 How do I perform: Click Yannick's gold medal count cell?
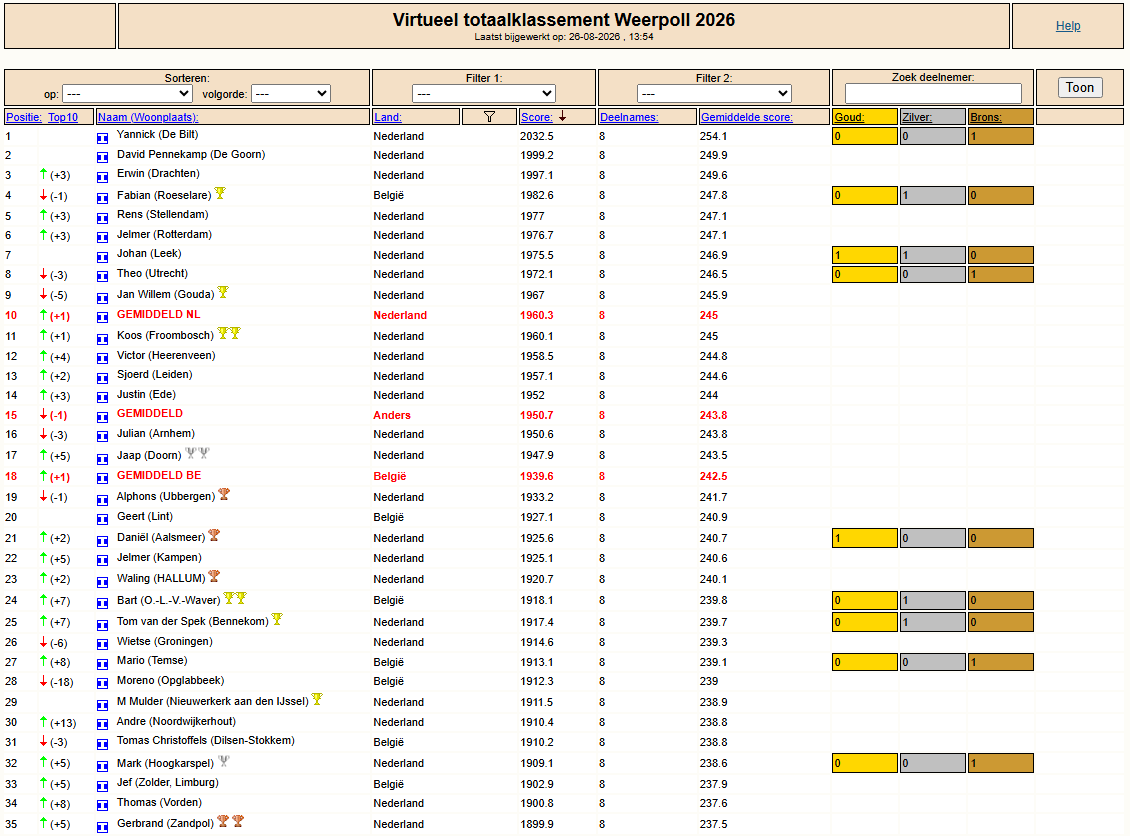pyautogui.click(x=865, y=136)
